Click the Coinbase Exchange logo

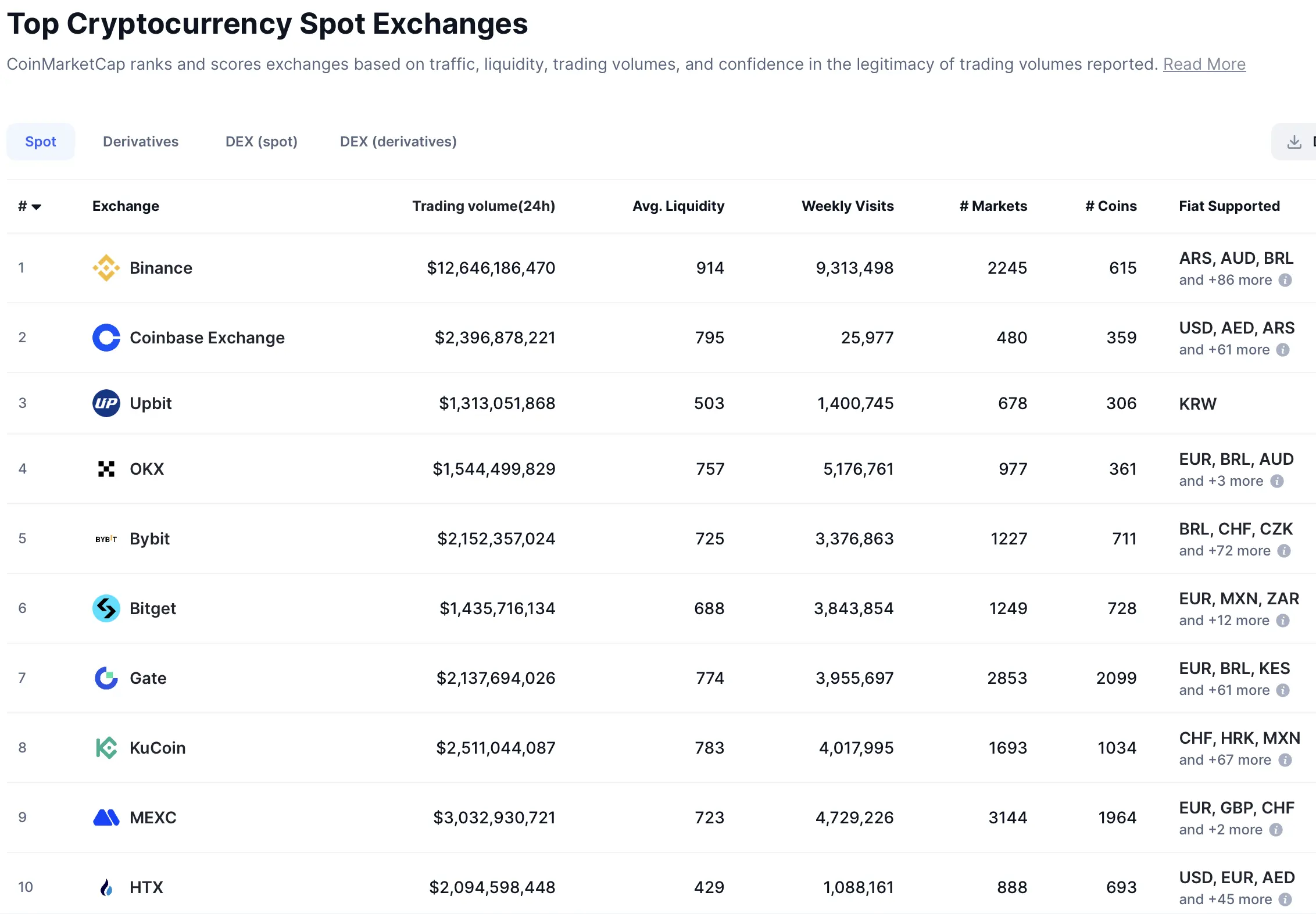[106, 338]
